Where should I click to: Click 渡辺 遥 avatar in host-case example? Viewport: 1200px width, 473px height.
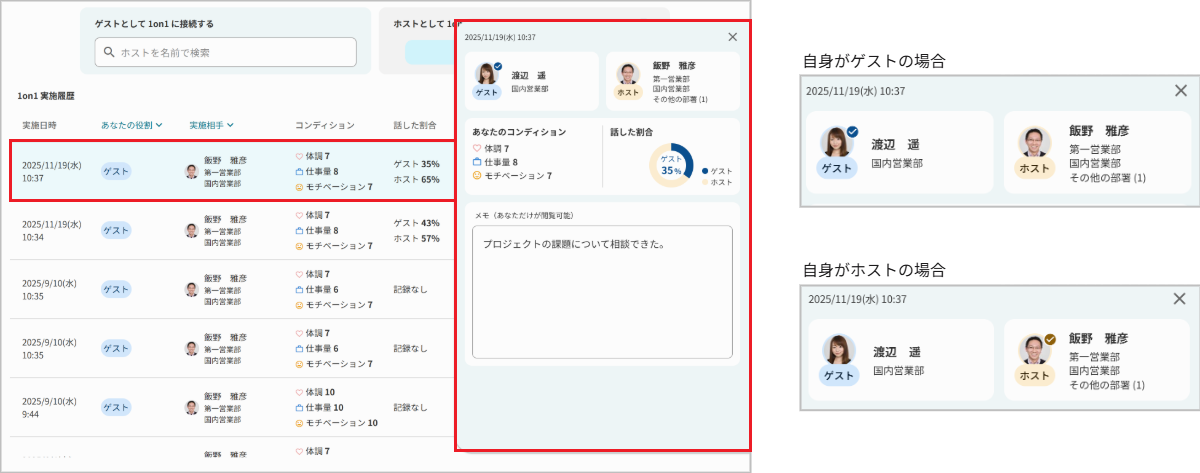[838, 352]
